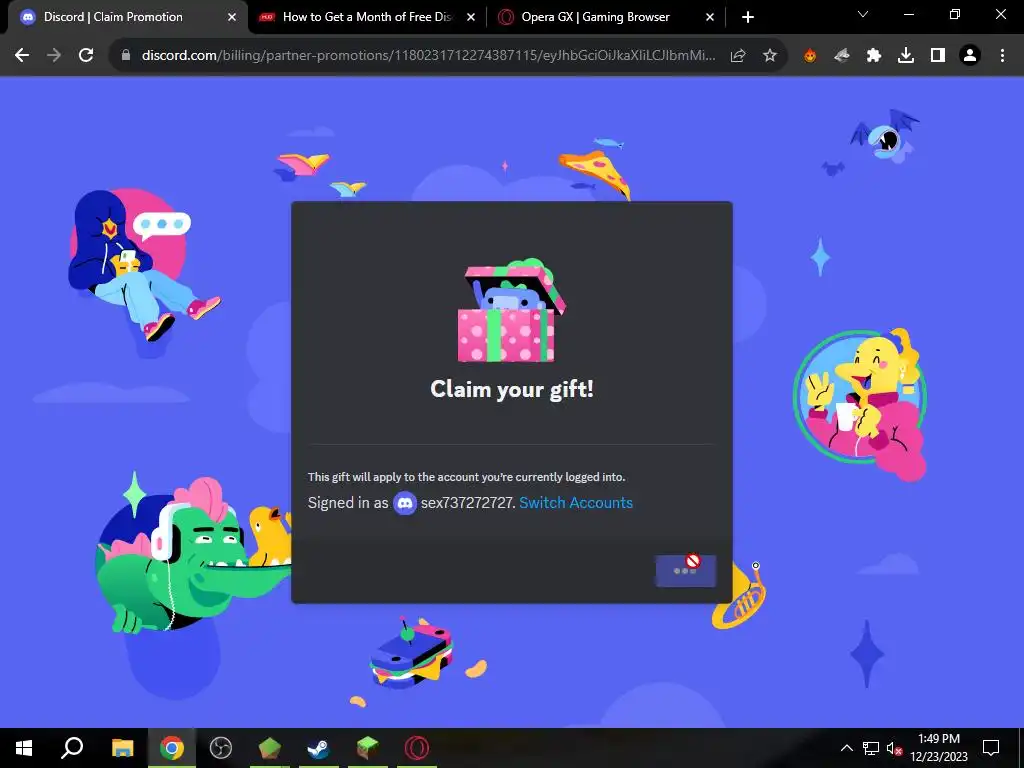This screenshot has width=1024, height=768.
Task: Open the Extensions puzzle-piece menu
Action: [874, 56]
